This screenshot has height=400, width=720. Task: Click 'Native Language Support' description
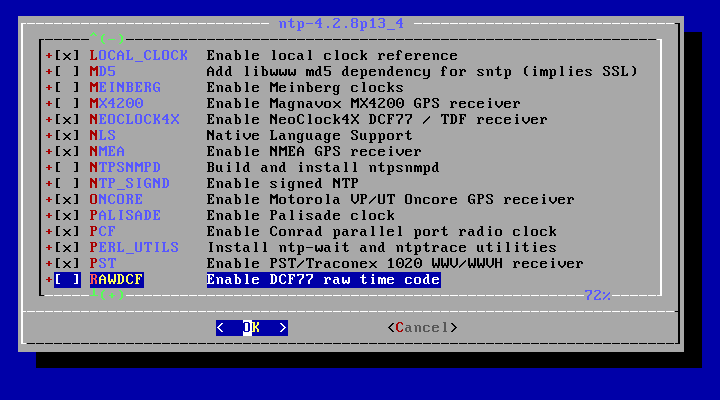coord(309,135)
